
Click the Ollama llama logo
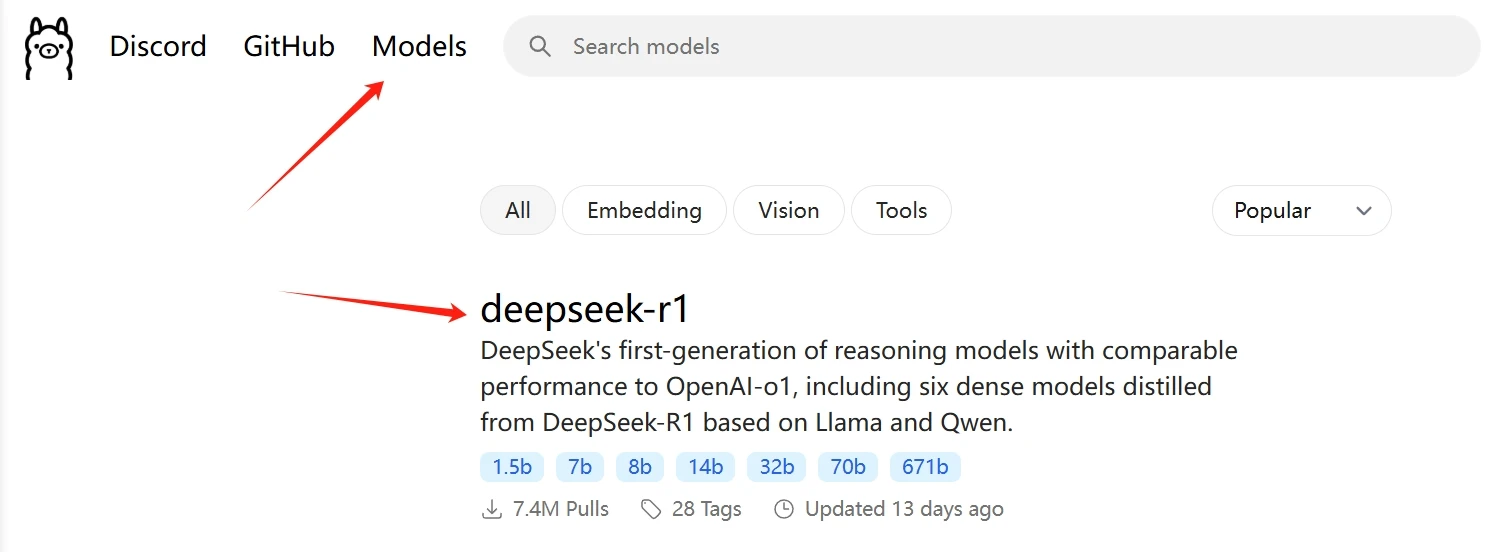(x=49, y=47)
